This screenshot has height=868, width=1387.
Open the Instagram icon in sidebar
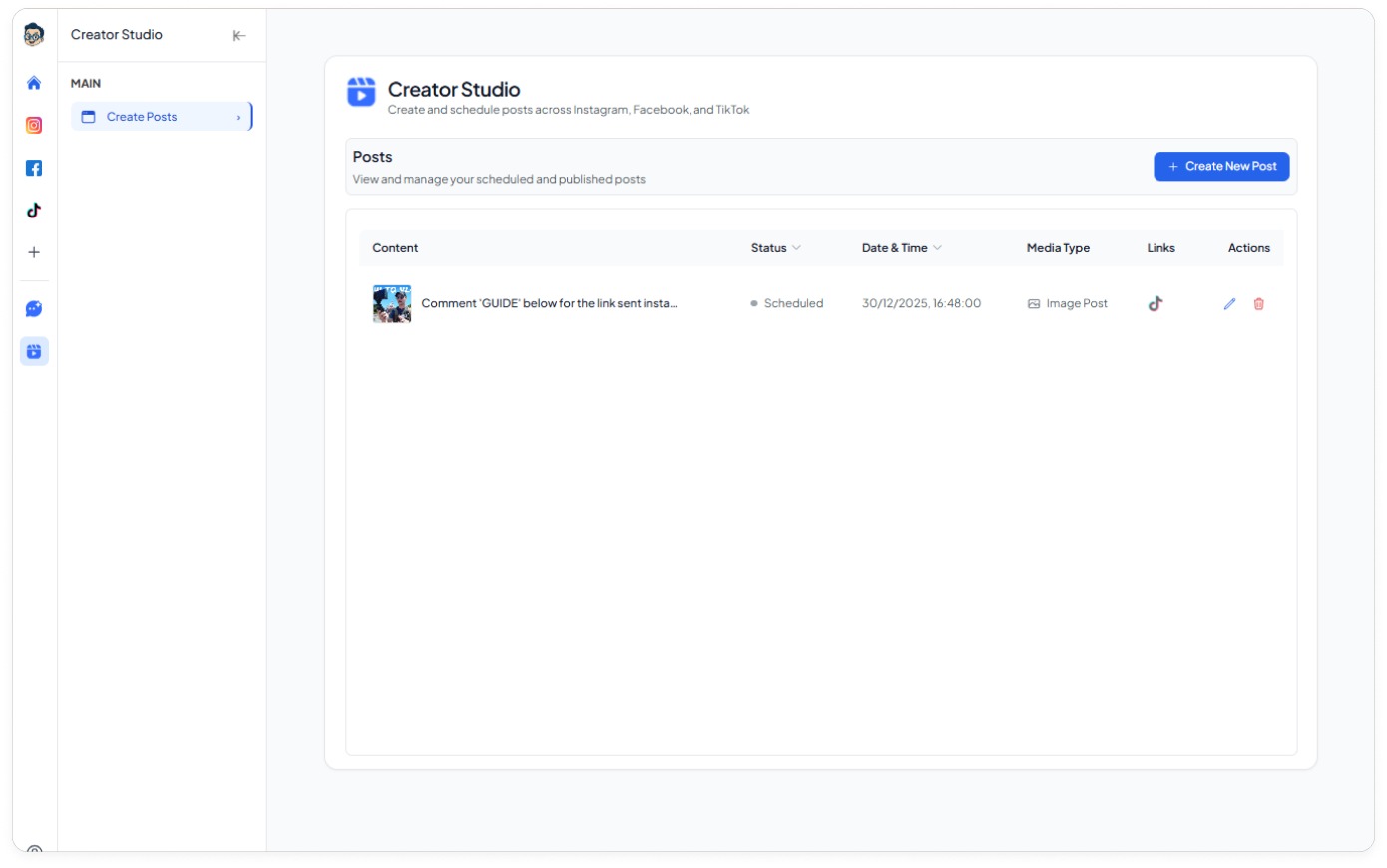(34, 125)
